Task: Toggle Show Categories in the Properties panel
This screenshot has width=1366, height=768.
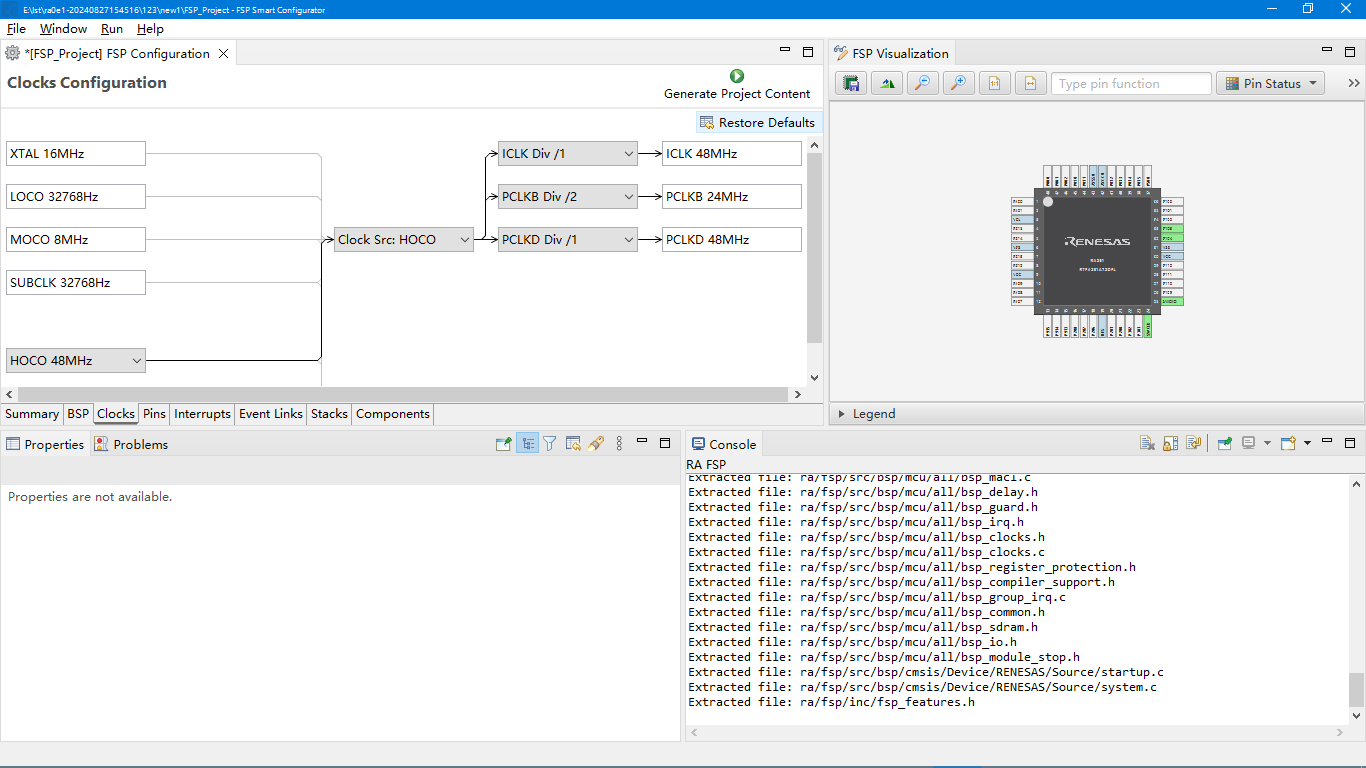Action: (527, 444)
